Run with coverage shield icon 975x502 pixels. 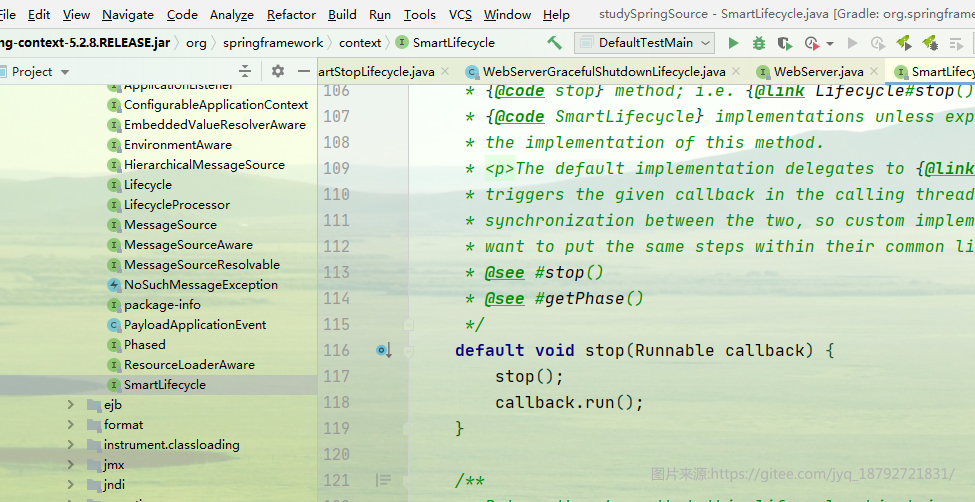tap(785, 43)
